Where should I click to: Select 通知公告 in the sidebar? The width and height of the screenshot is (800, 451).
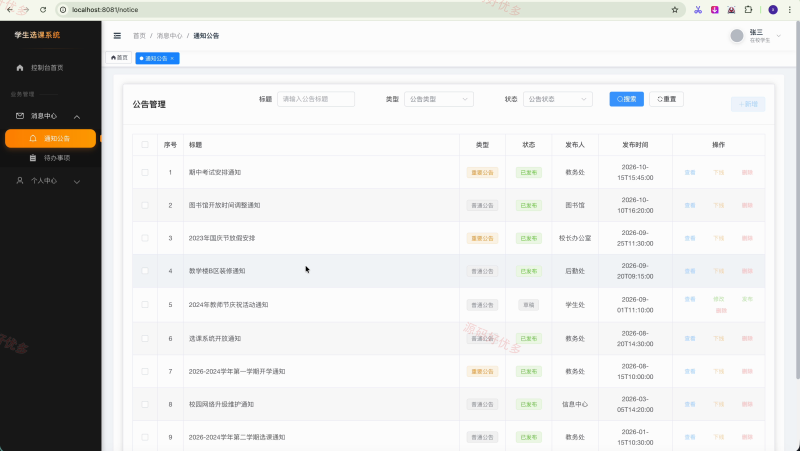click(51, 138)
